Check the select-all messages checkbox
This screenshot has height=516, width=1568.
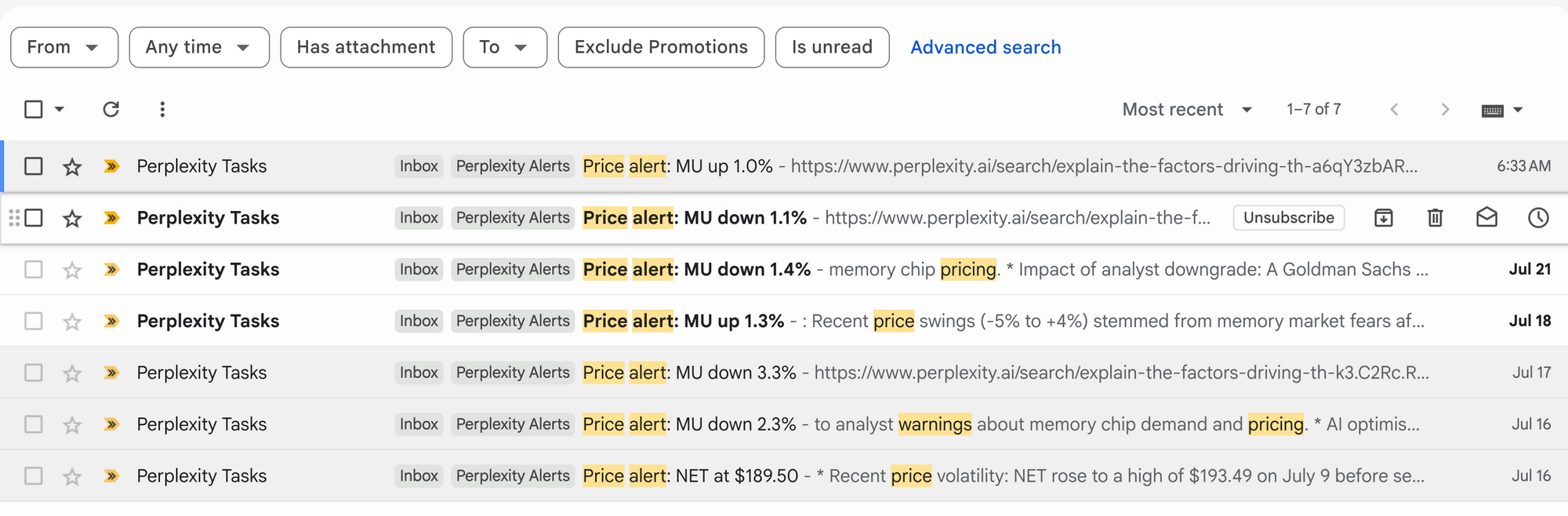34,109
